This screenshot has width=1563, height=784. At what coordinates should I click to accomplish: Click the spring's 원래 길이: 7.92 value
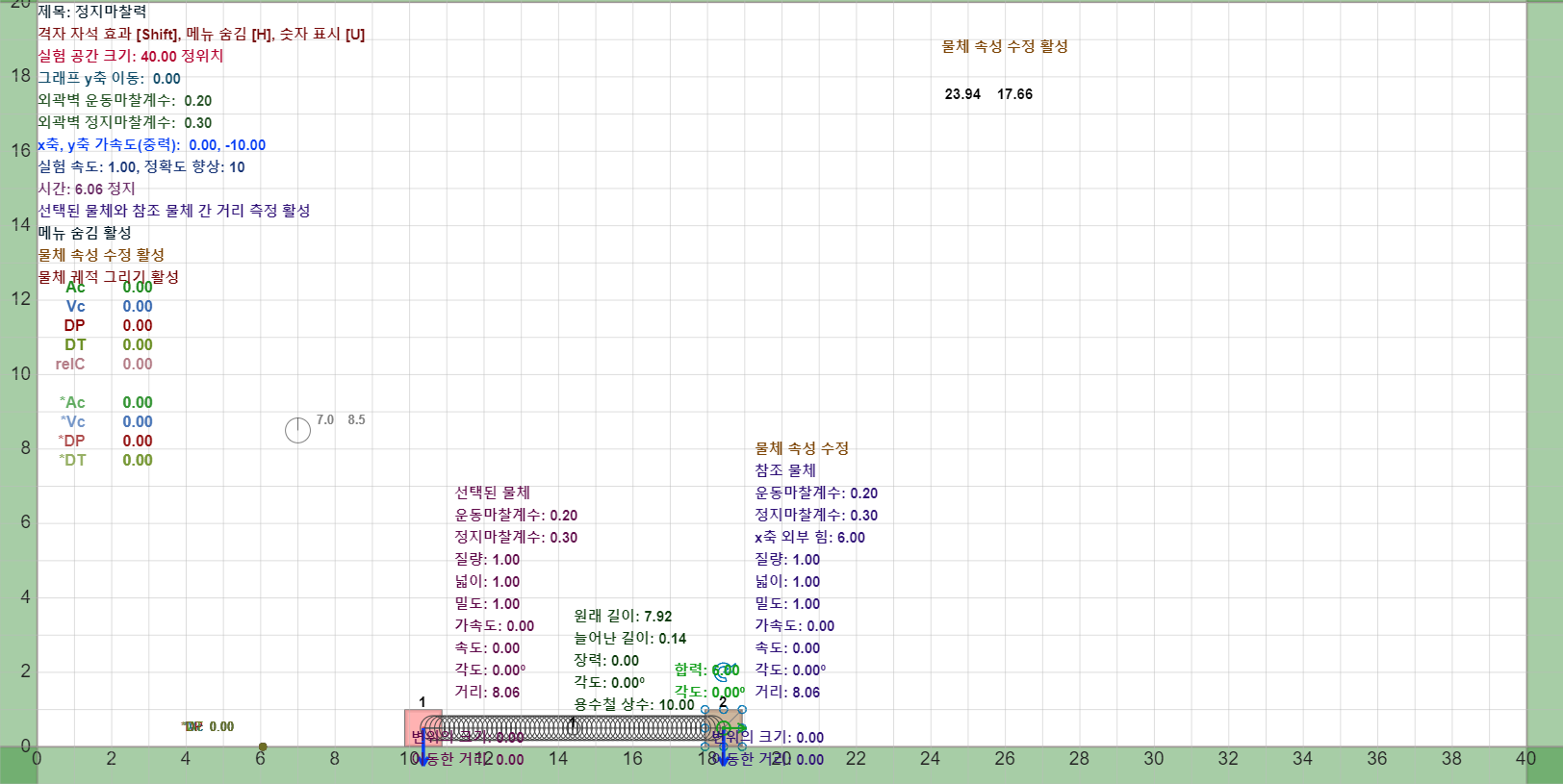(x=624, y=616)
